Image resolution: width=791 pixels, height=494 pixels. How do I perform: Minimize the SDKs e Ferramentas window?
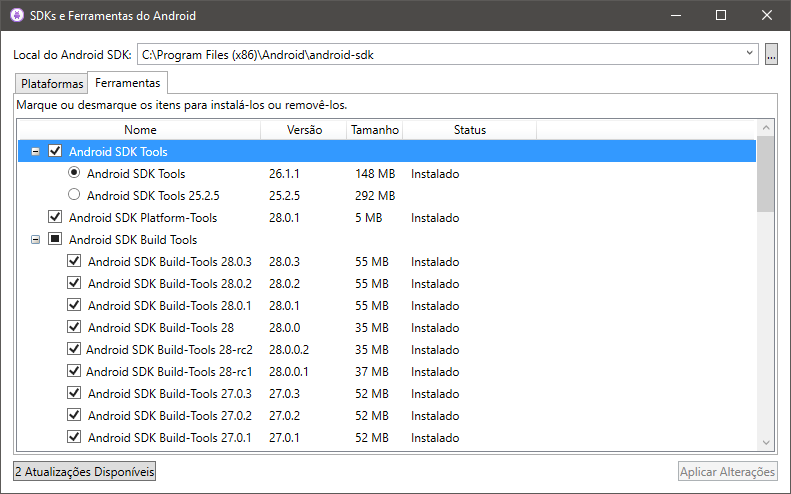(676, 15)
